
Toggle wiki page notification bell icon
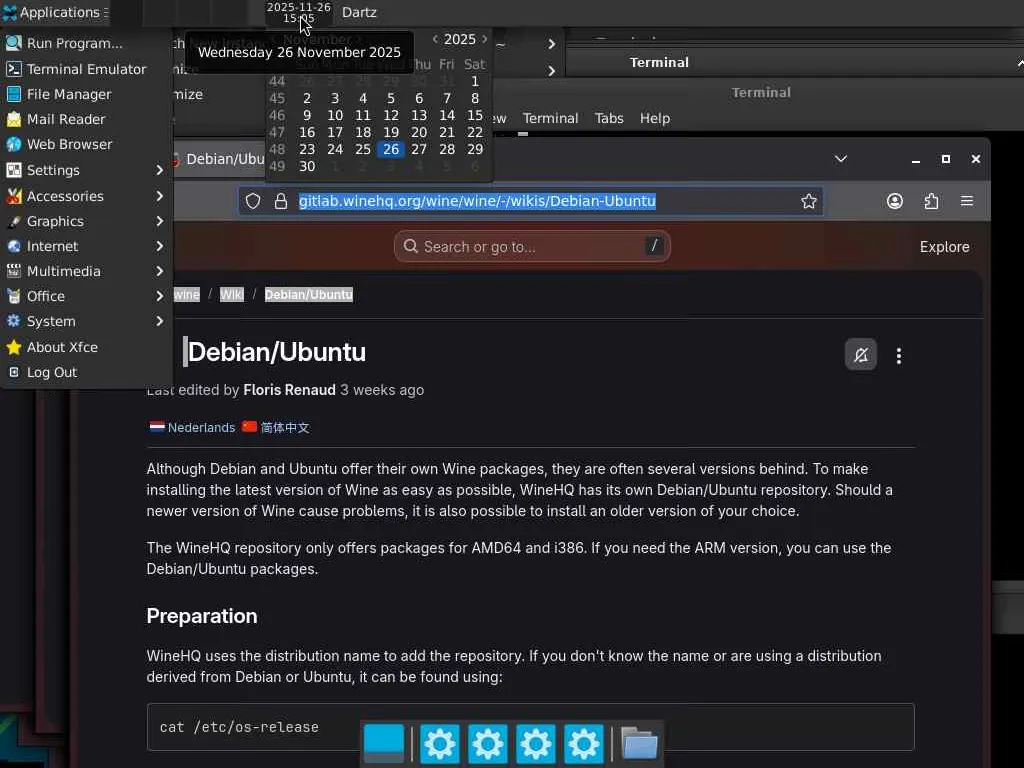861,355
